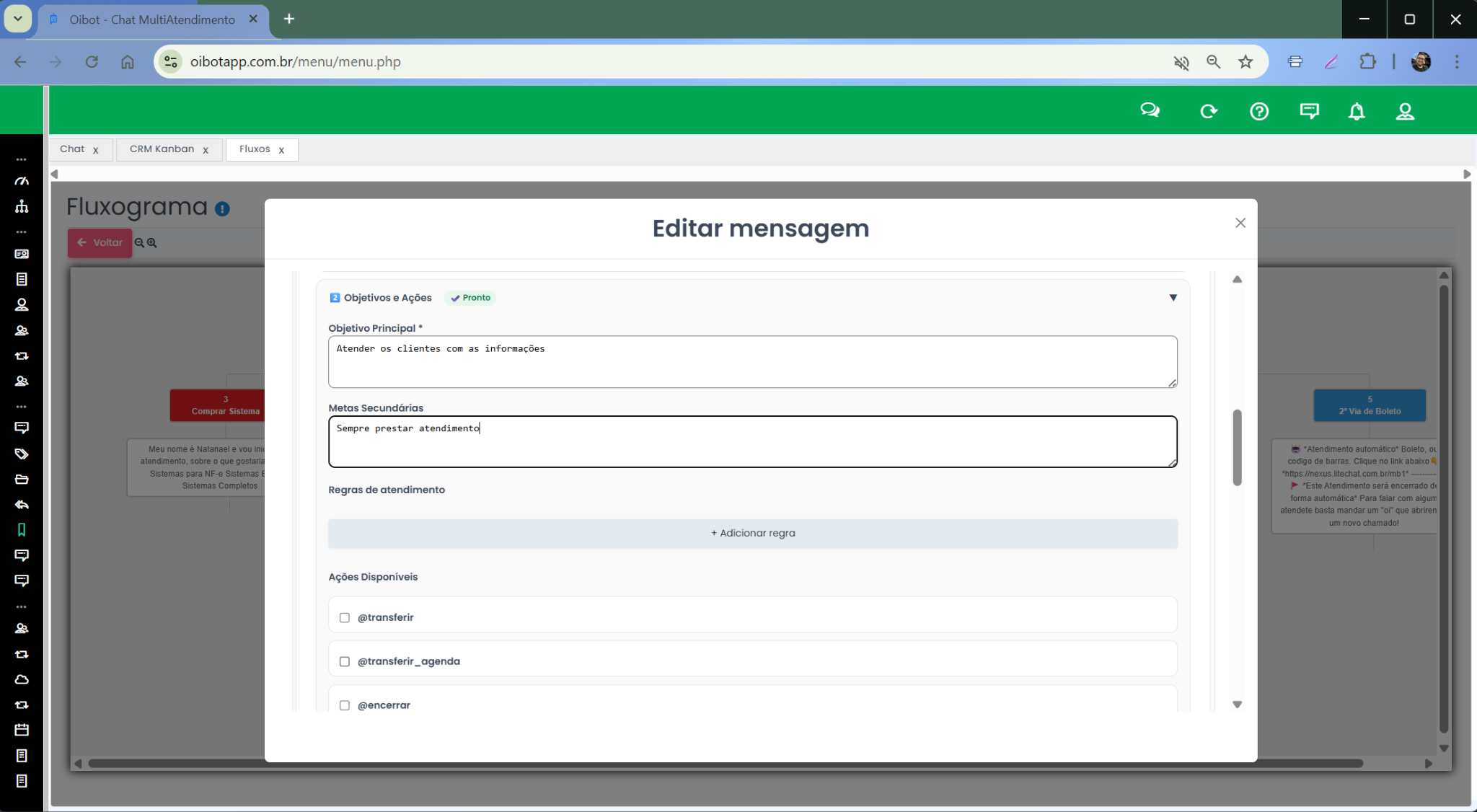Check the @transferir action checkbox
The image size is (1477, 812).
click(345, 617)
